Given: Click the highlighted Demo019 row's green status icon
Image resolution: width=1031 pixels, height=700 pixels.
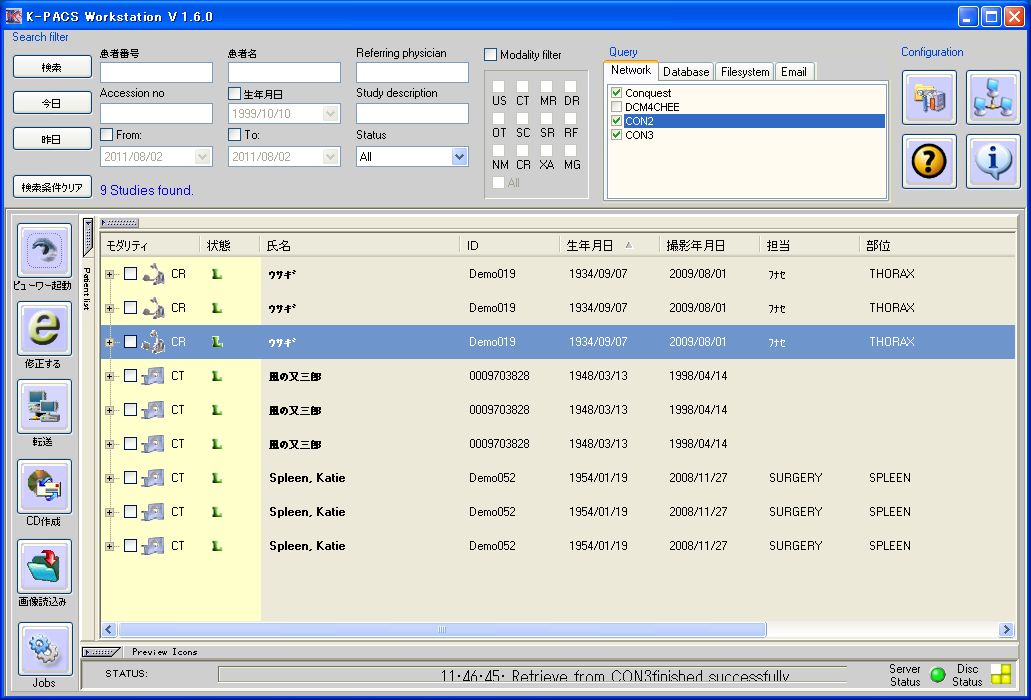Looking at the screenshot, I should pyautogui.click(x=217, y=342).
